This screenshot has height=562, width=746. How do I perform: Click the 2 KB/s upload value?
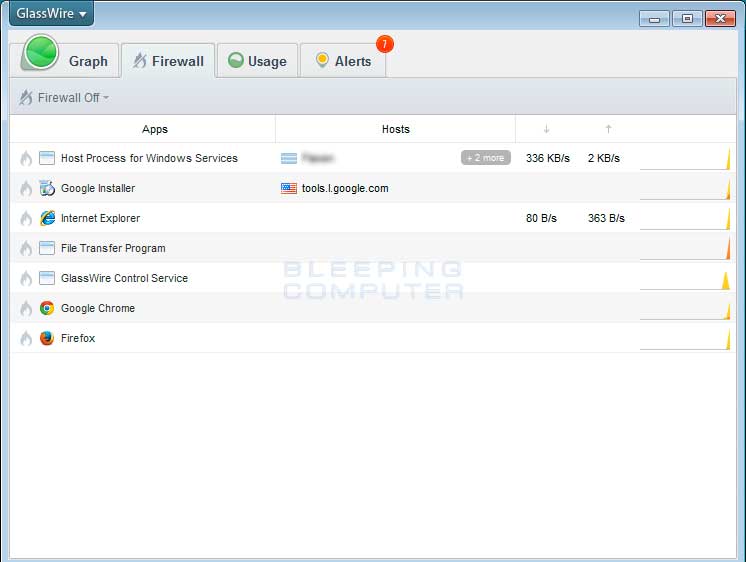[x=604, y=158]
